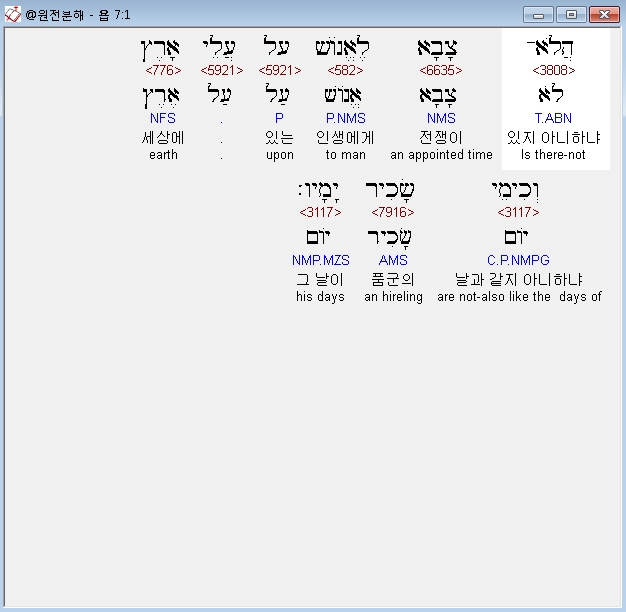Click Hebrew word above <582>
The height and width of the screenshot is (612, 626).
(x=342, y=48)
